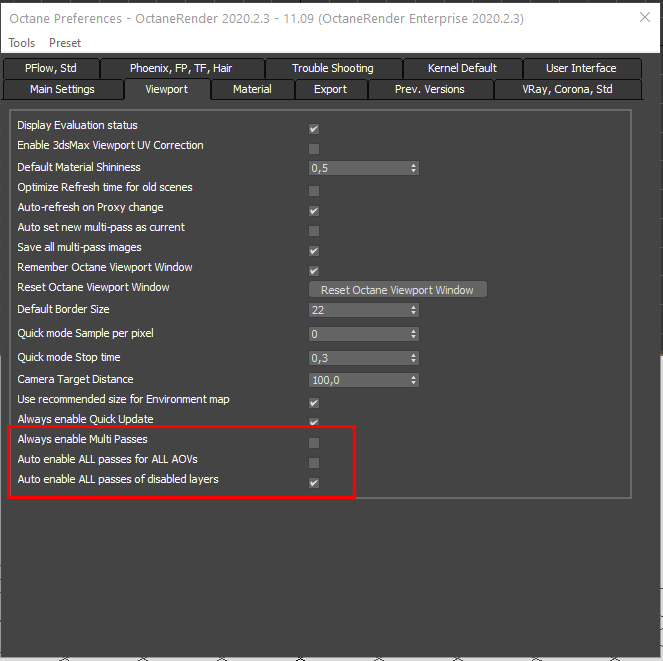Click the Camera Target Distance spinner arrows
The height and width of the screenshot is (661, 663).
pos(414,380)
